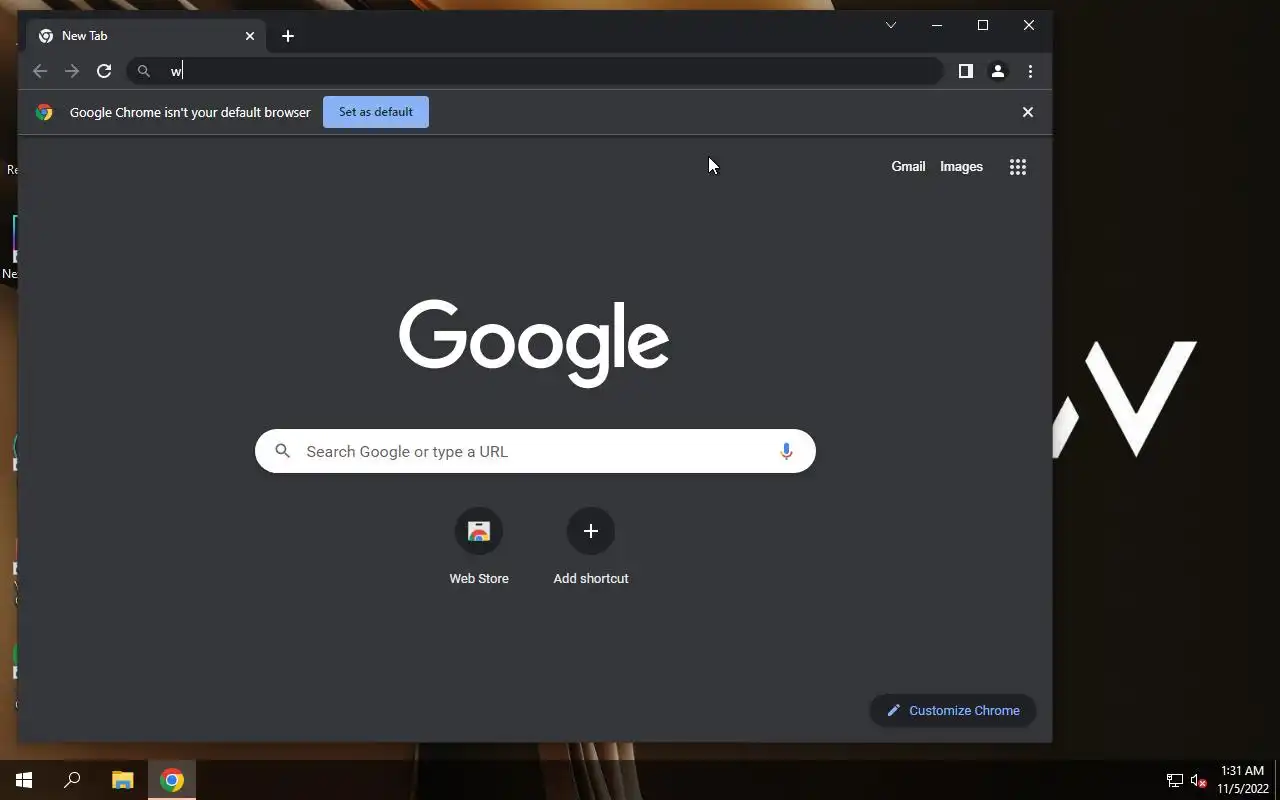Maximize the Chrome window

click(983, 25)
